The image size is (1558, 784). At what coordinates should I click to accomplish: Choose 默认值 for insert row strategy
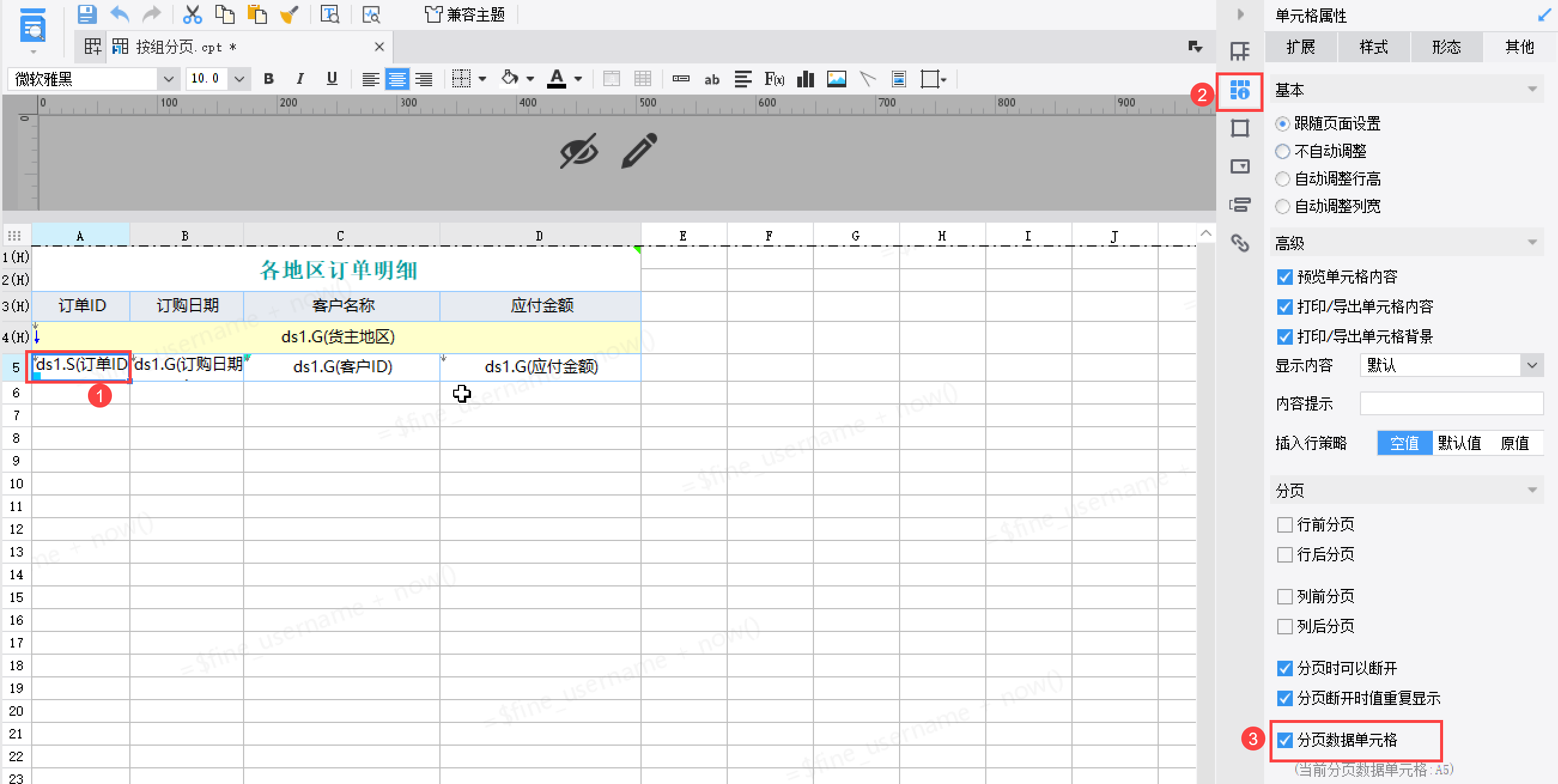[1458, 443]
